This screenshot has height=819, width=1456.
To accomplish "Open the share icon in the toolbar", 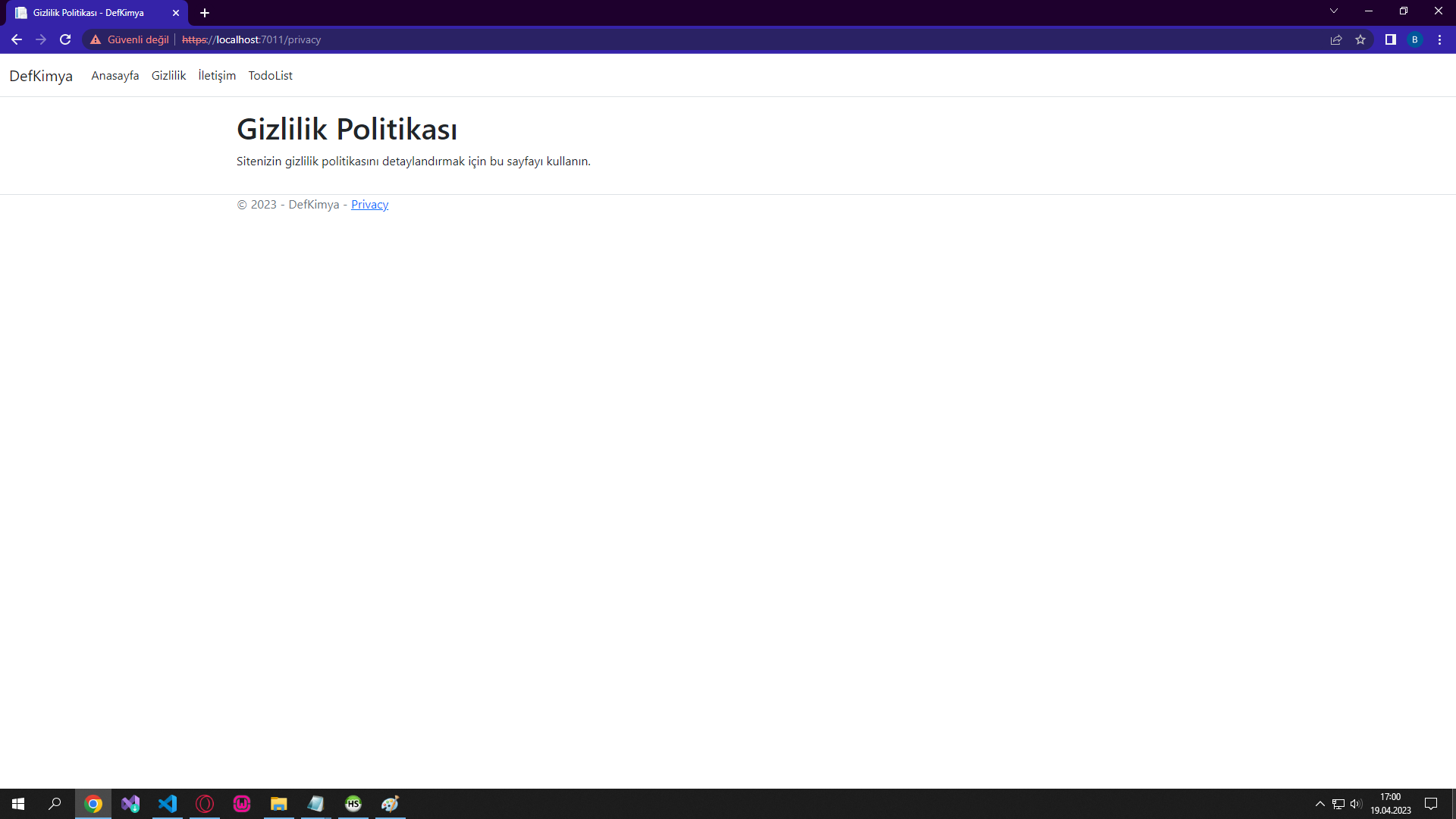I will [1336, 39].
